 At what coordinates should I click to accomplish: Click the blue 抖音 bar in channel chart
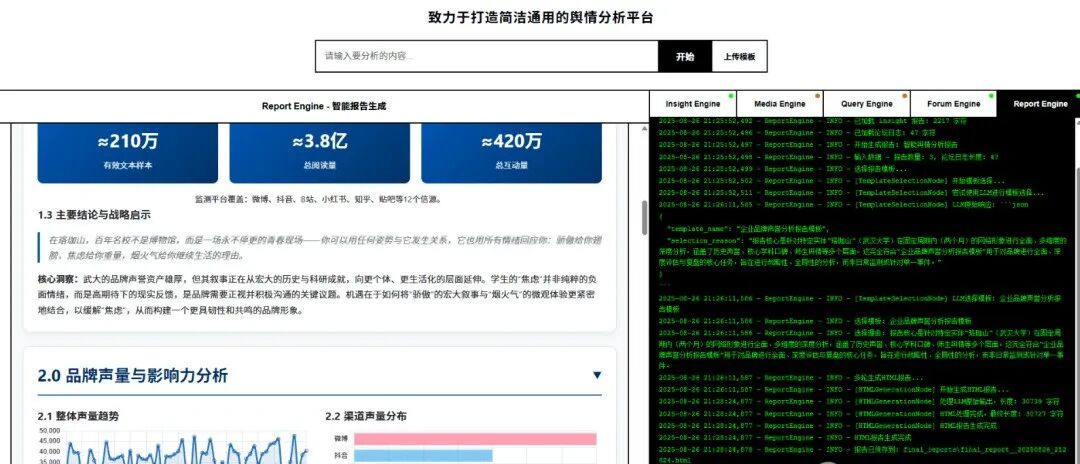[422, 456]
